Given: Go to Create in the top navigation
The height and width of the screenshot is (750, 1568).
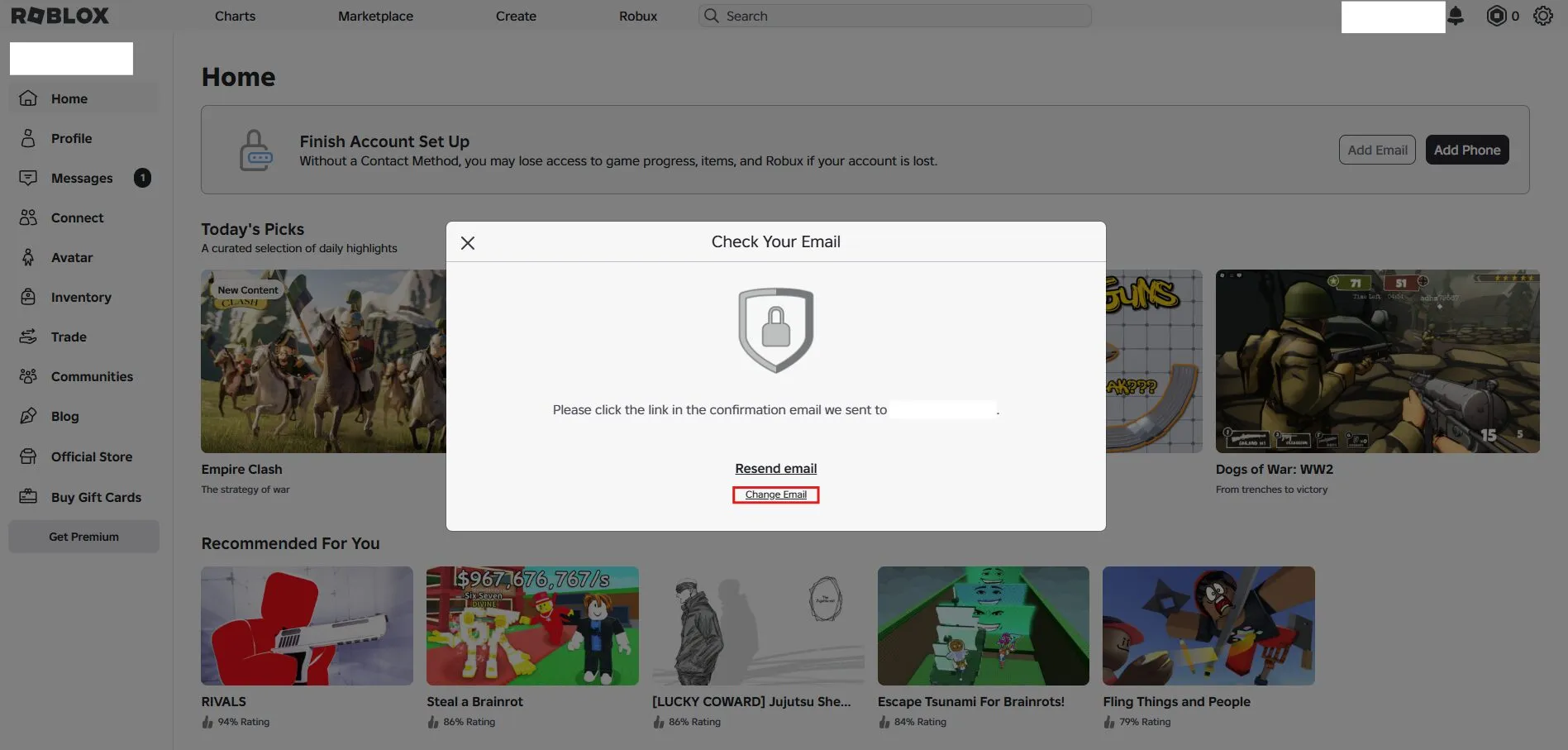Looking at the screenshot, I should pyautogui.click(x=516, y=16).
